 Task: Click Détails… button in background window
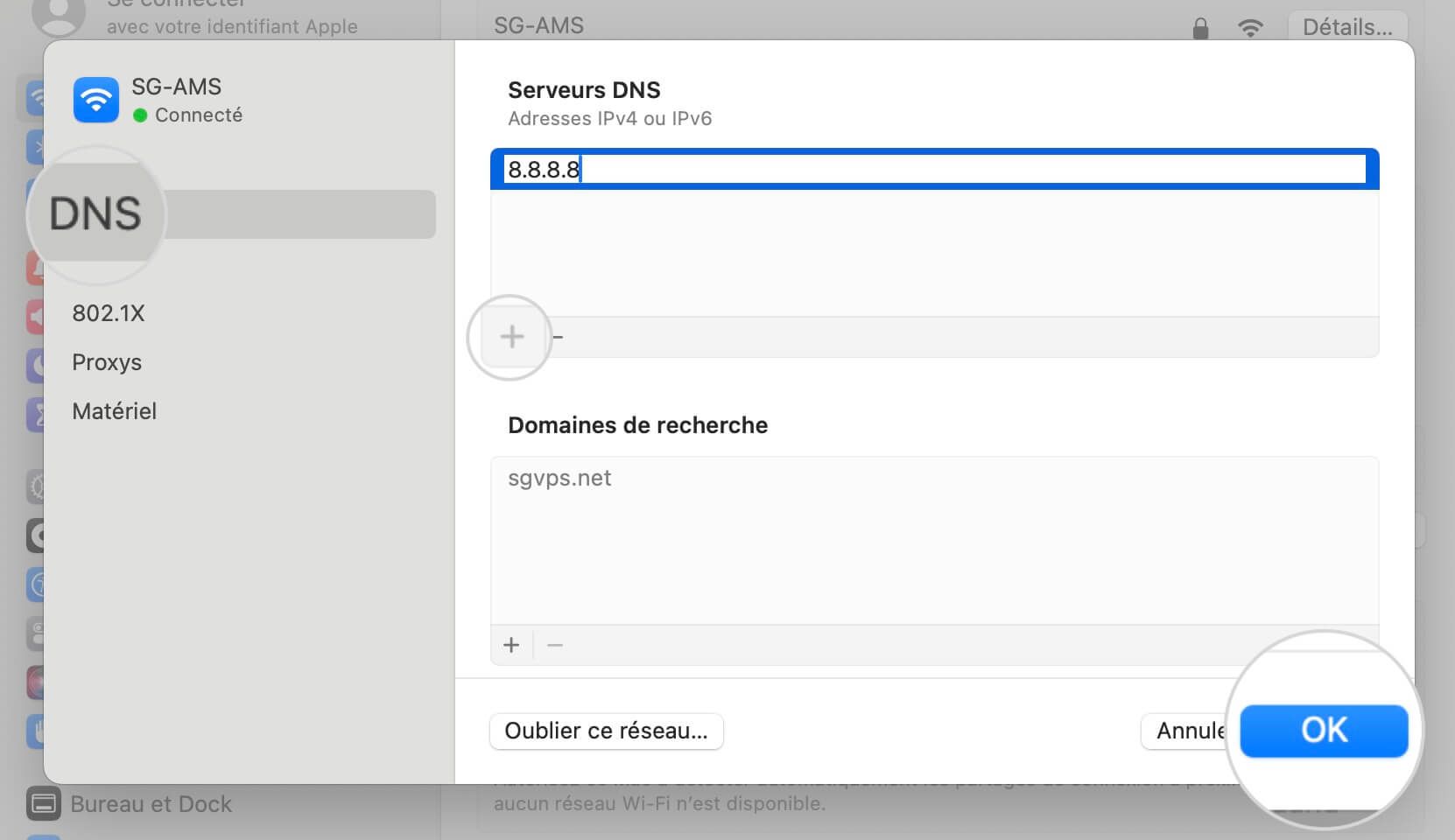(x=1347, y=27)
